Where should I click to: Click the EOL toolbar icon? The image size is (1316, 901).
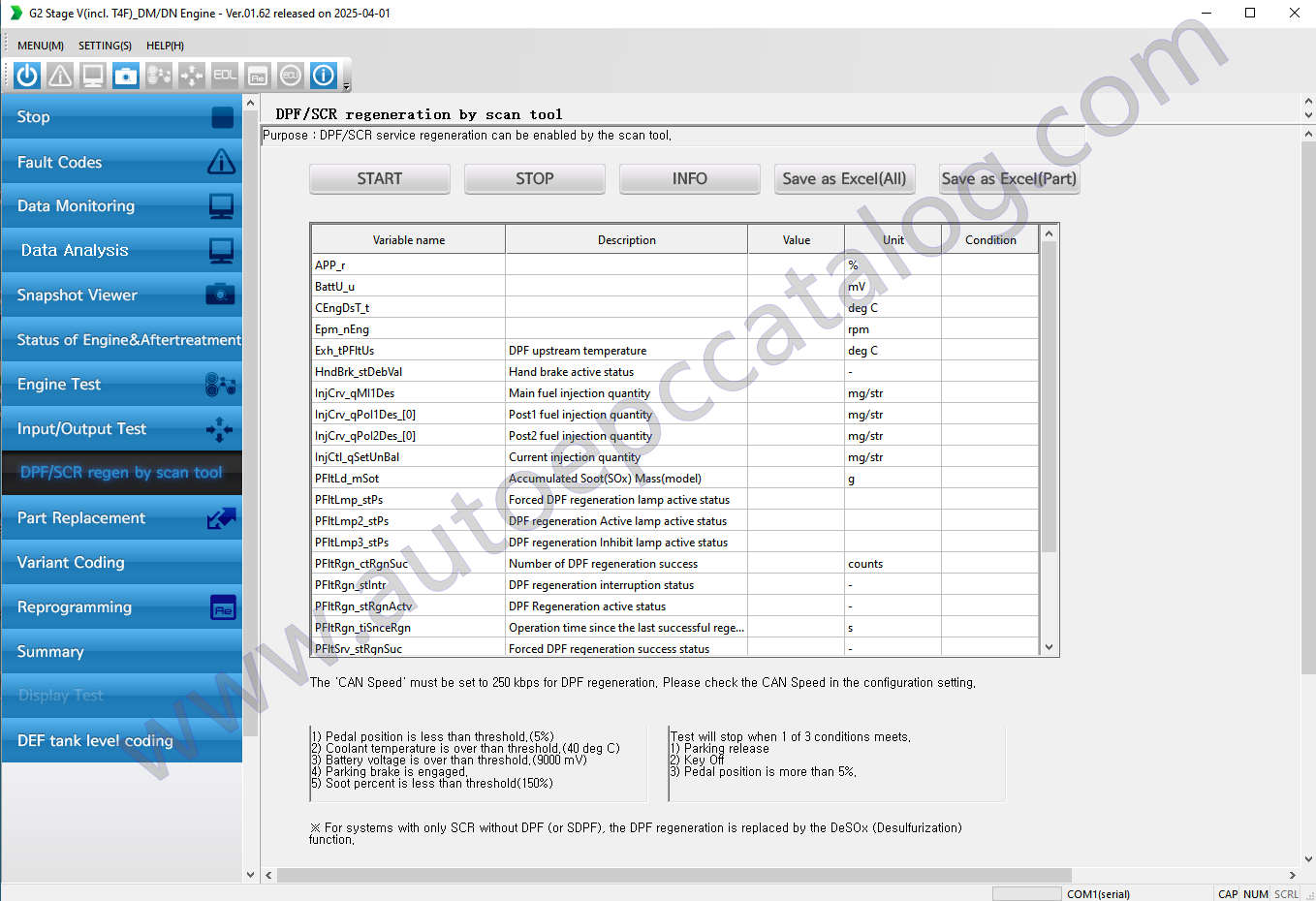[x=225, y=76]
